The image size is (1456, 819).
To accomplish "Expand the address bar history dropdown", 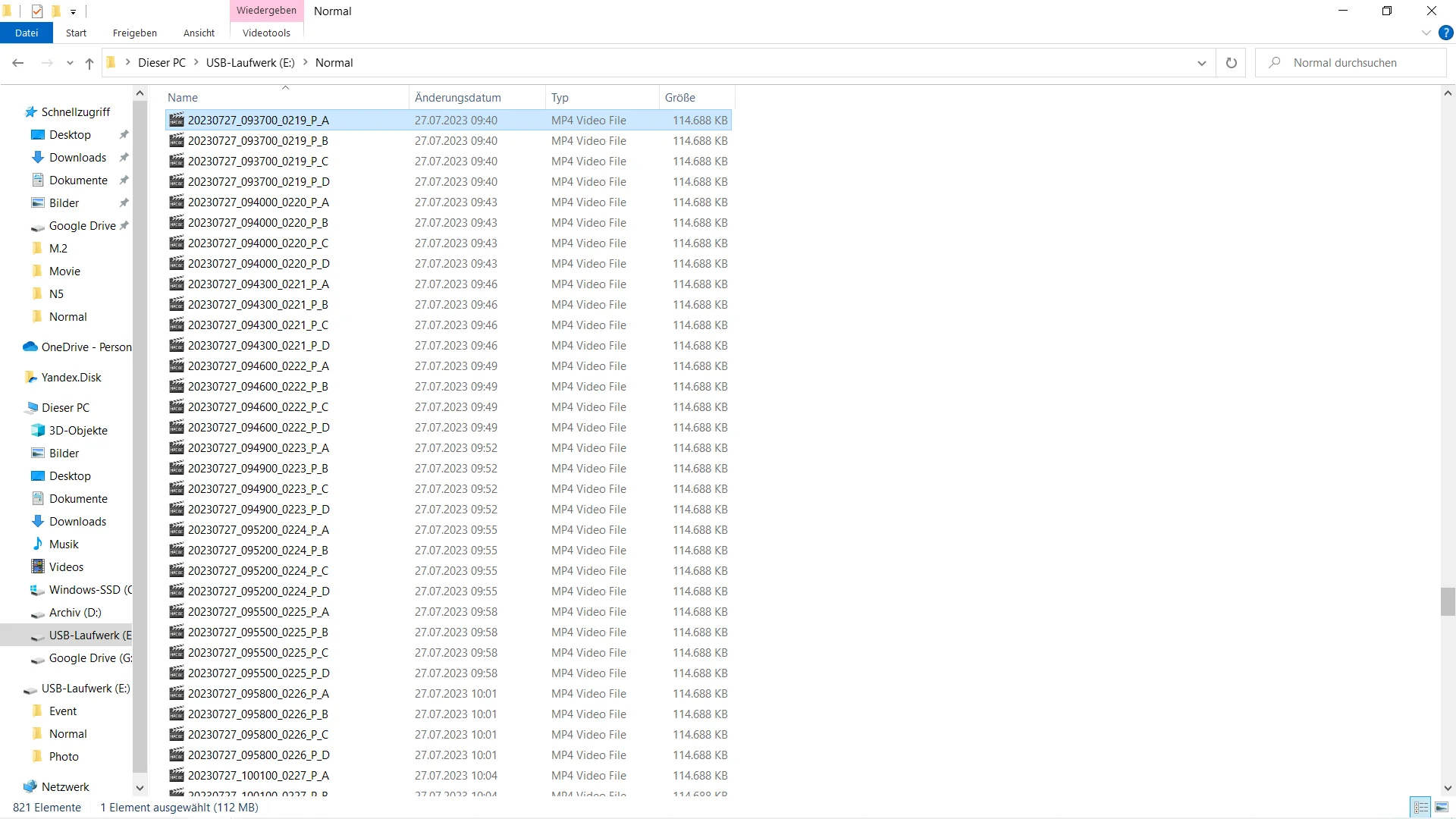I will tap(1202, 63).
